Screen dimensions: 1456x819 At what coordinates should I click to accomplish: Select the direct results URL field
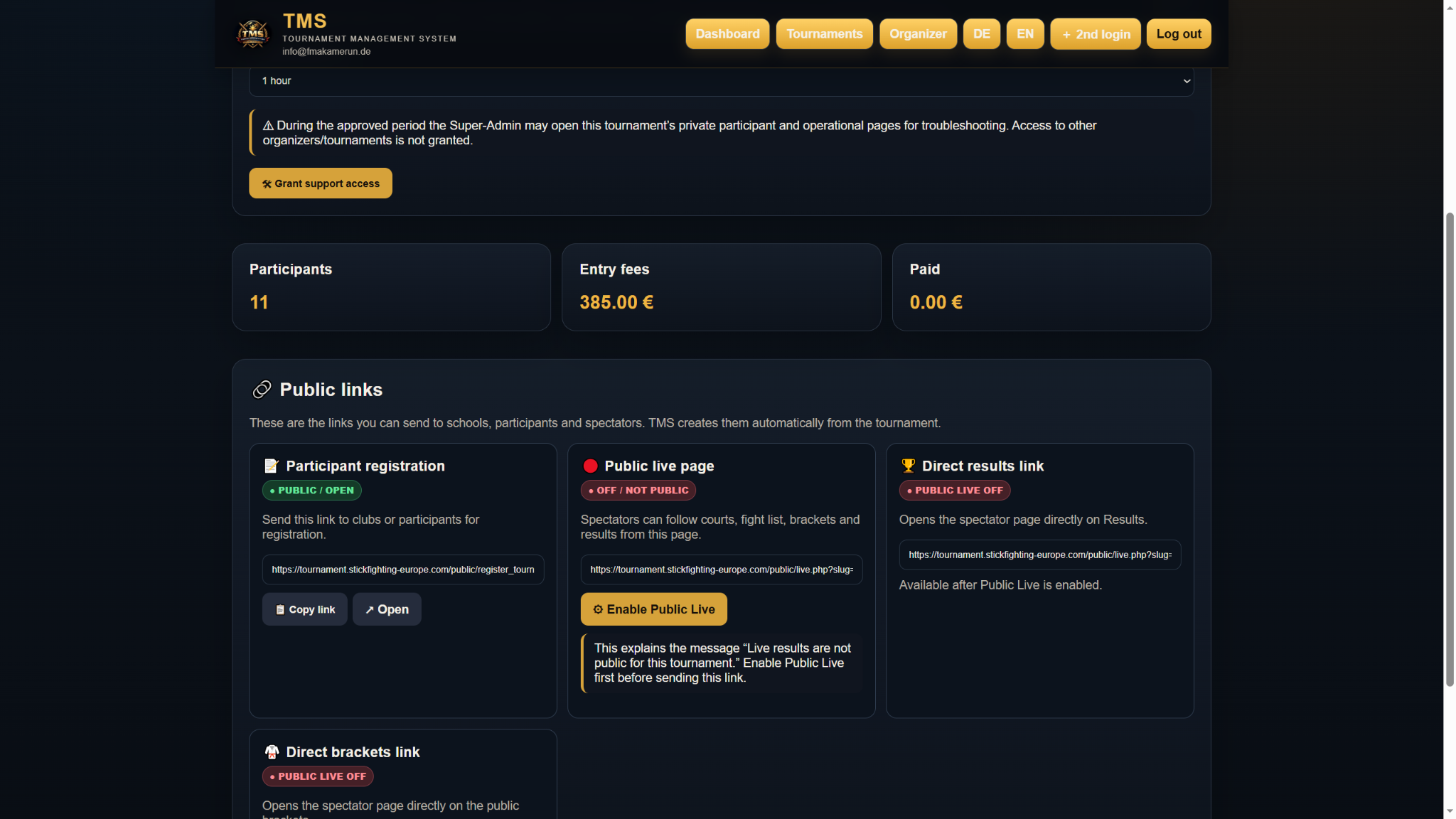pyautogui.click(x=1040, y=555)
